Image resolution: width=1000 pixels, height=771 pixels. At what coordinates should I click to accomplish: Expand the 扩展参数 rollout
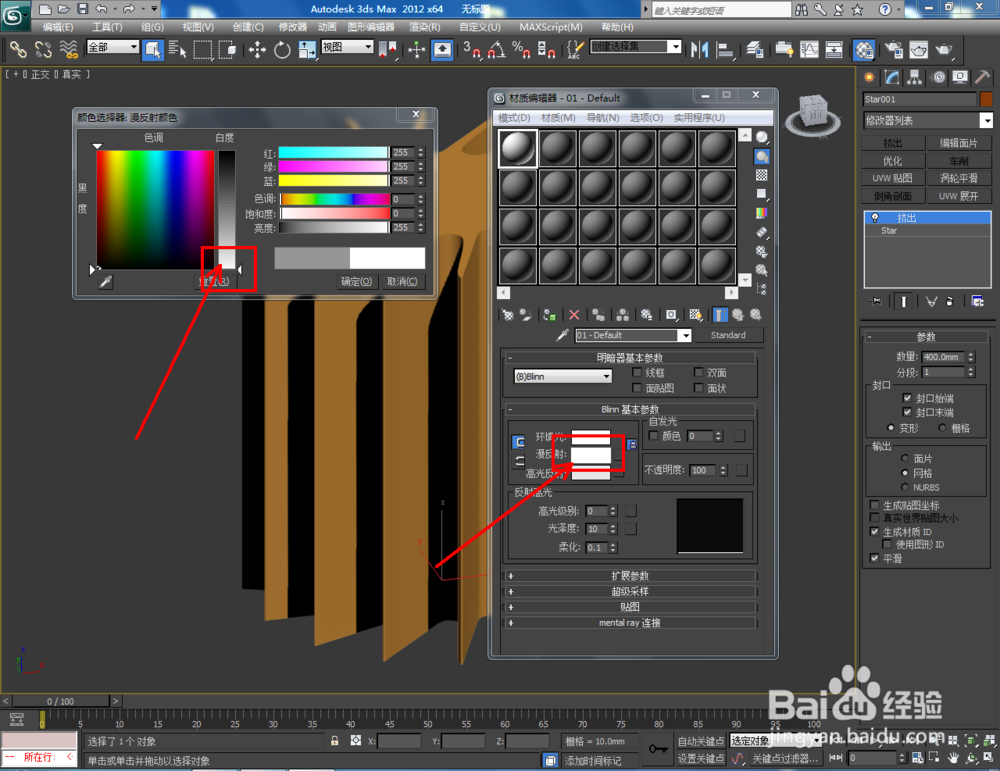point(630,576)
